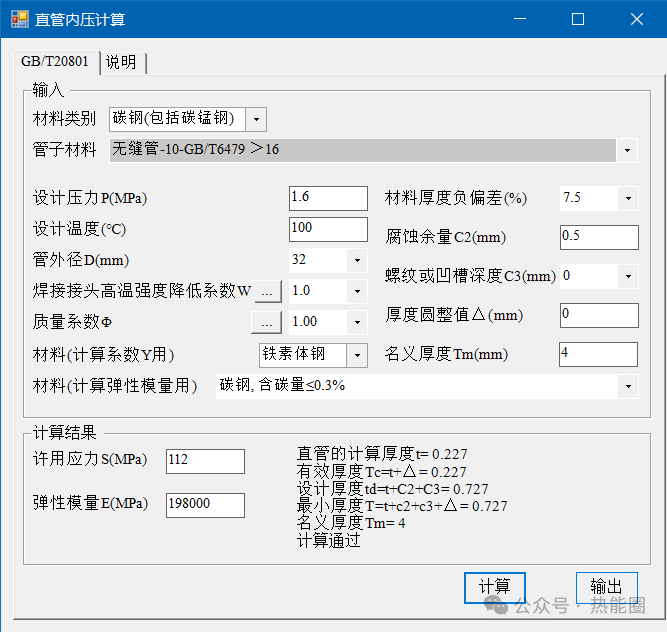
Task: Click the 名义厚度 Tm input field
Action: [x=598, y=354]
